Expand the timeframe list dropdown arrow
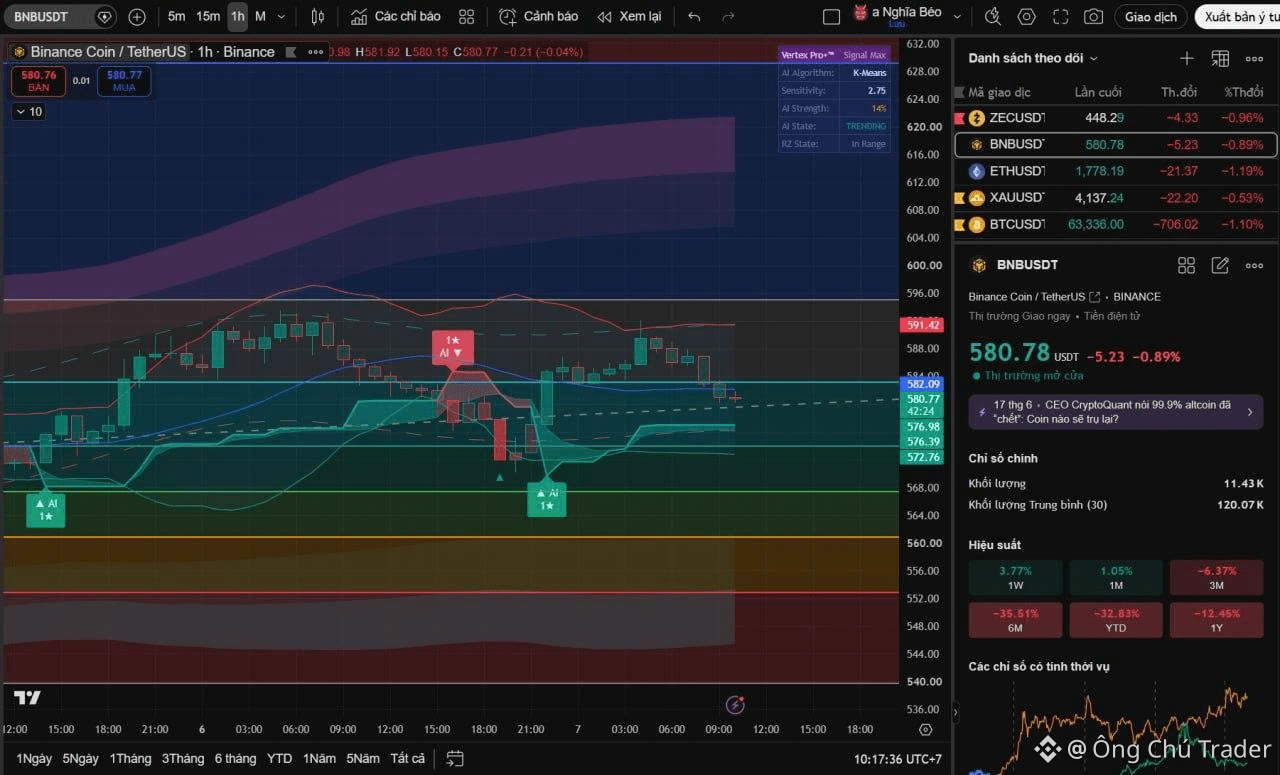Image resolution: width=1280 pixels, height=775 pixels. click(x=281, y=17)
